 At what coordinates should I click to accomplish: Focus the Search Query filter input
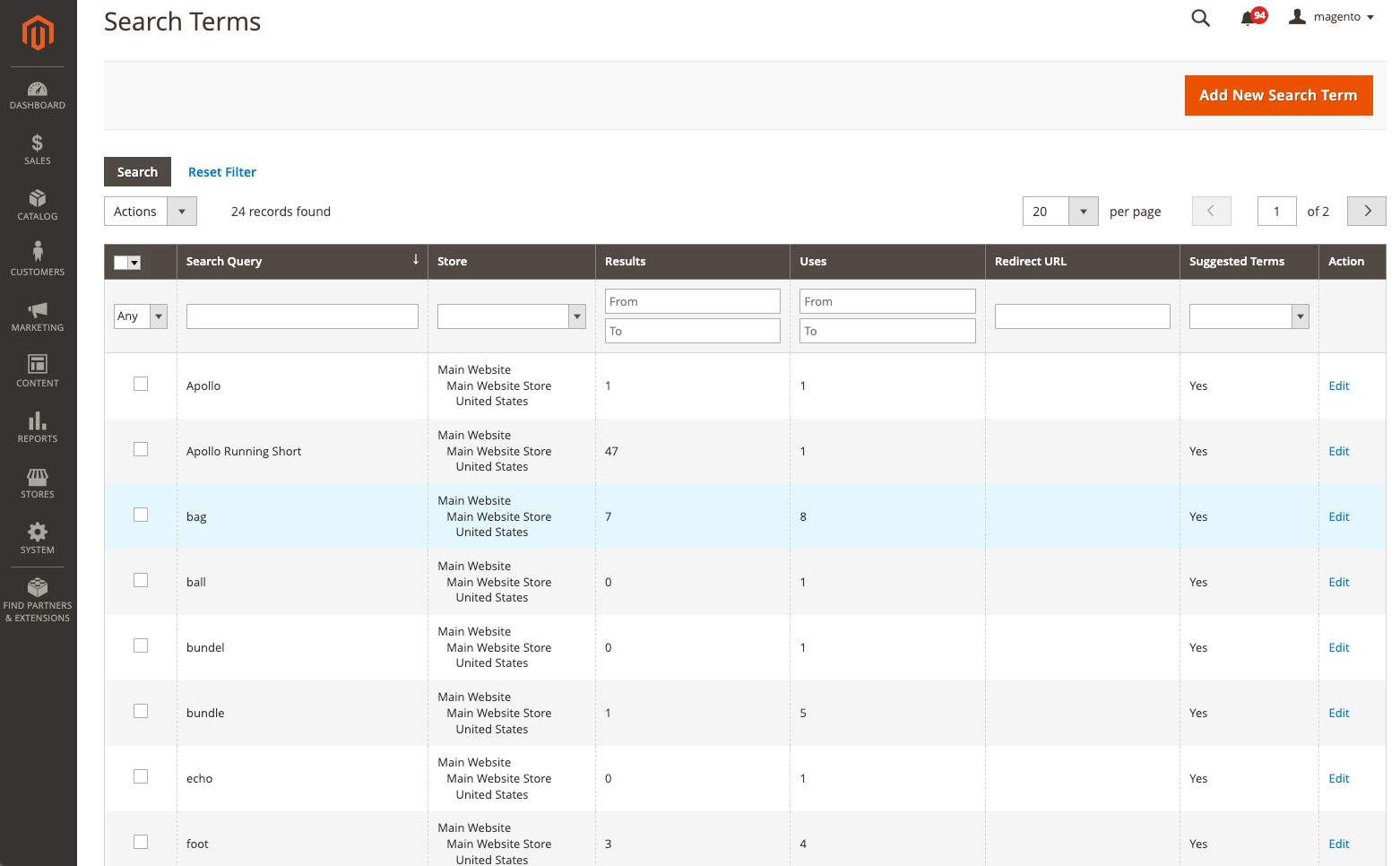click(302, 316)
